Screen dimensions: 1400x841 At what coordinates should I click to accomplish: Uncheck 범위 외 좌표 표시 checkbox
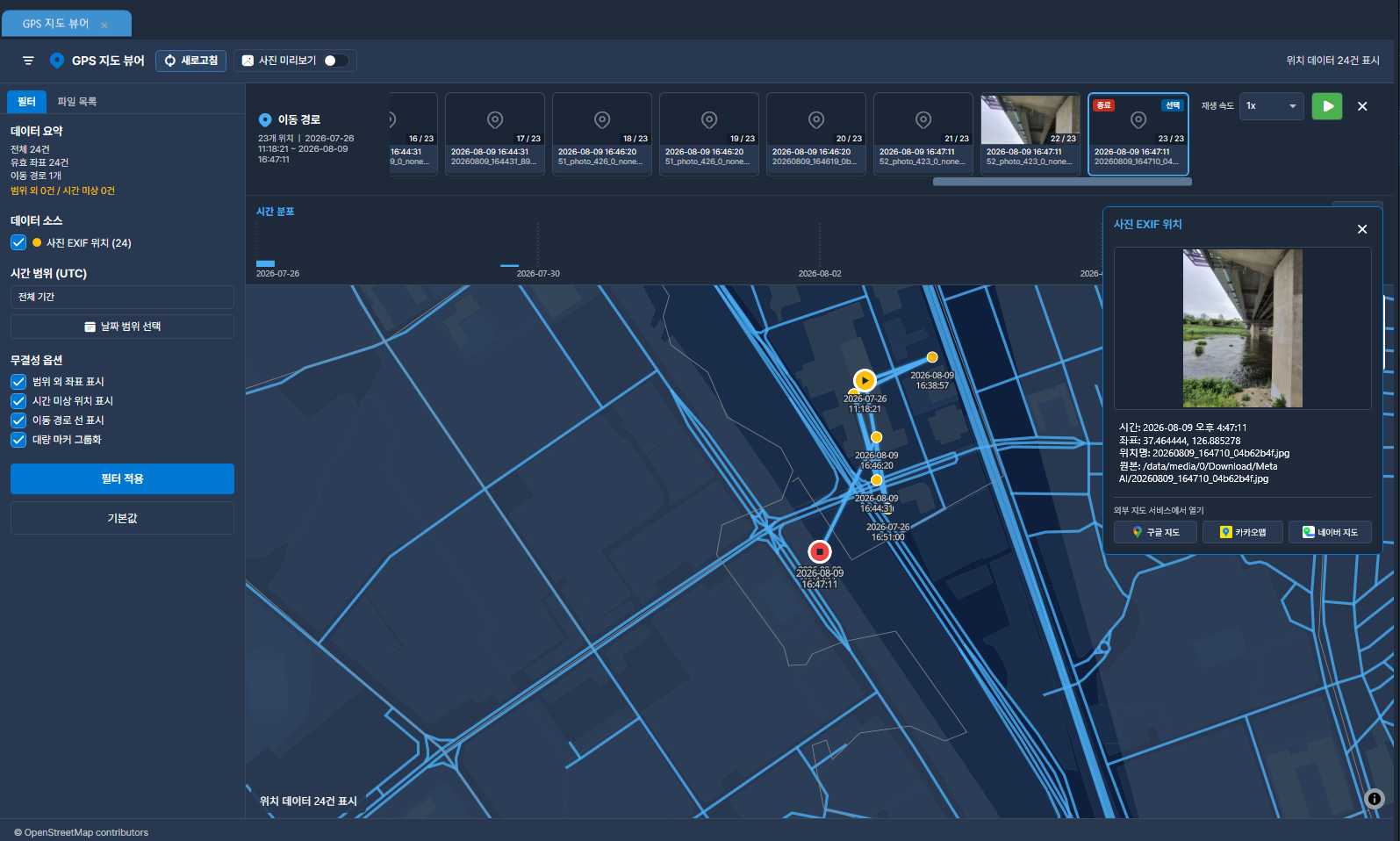[18, 382]
